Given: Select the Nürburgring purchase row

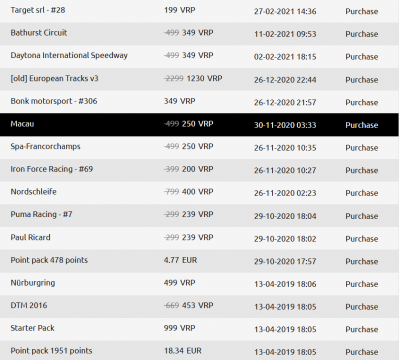Looking at the screenshot, I should pos(199,283).
